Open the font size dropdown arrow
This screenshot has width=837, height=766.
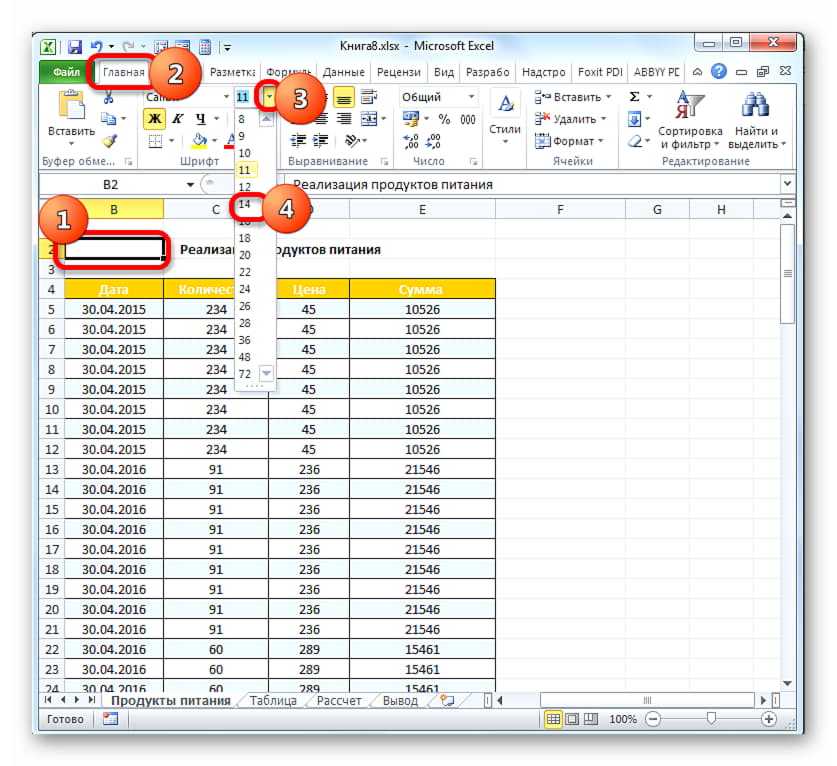(269, 97)
